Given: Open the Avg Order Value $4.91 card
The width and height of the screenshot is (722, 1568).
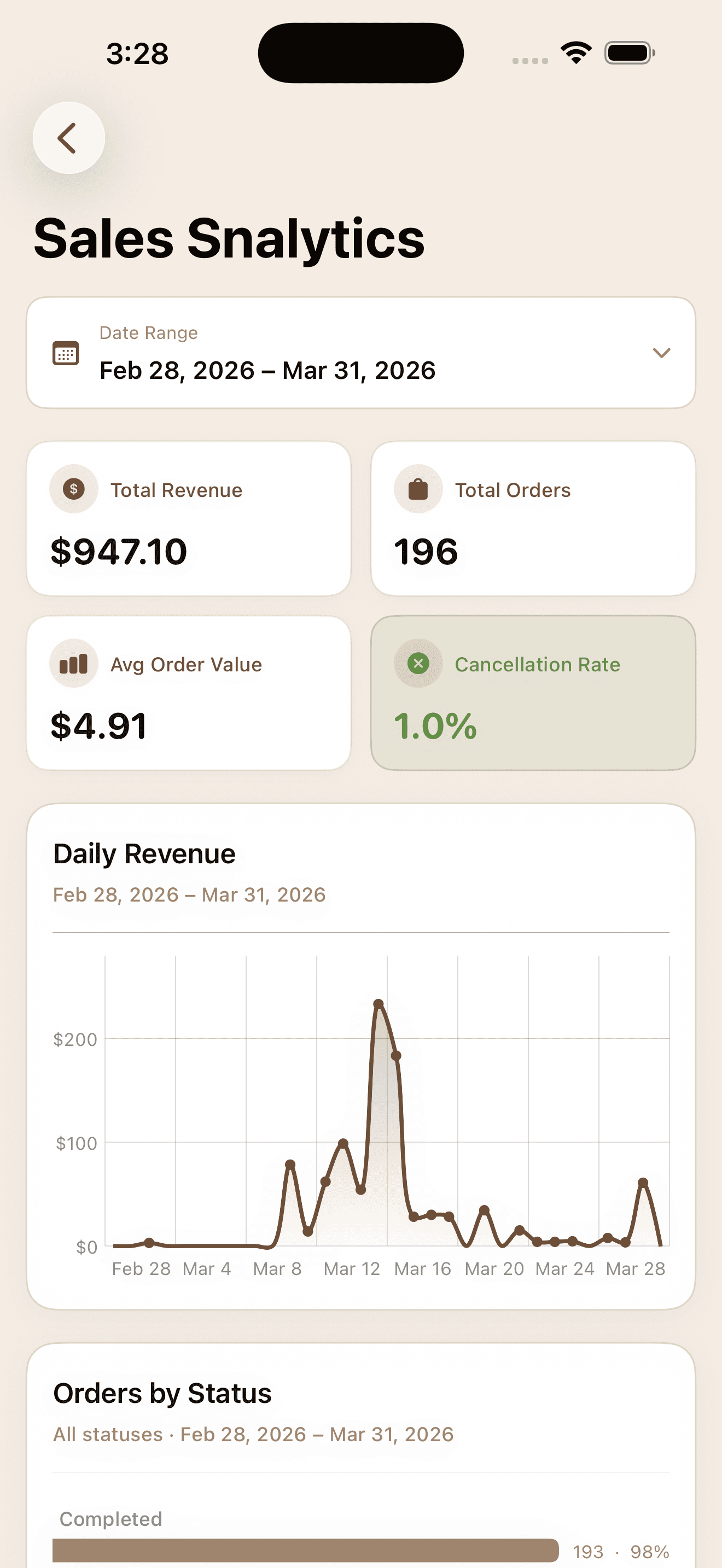Looking at the screenshot, I should point(189,693).
